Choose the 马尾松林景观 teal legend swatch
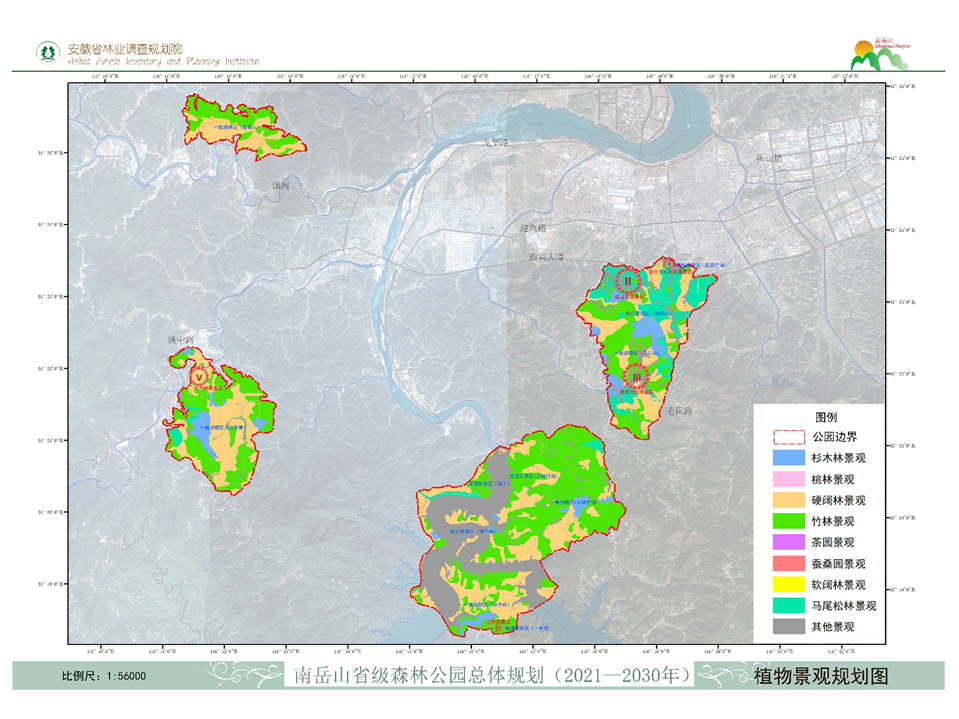 pyautogui.click(x=789, y=605)
